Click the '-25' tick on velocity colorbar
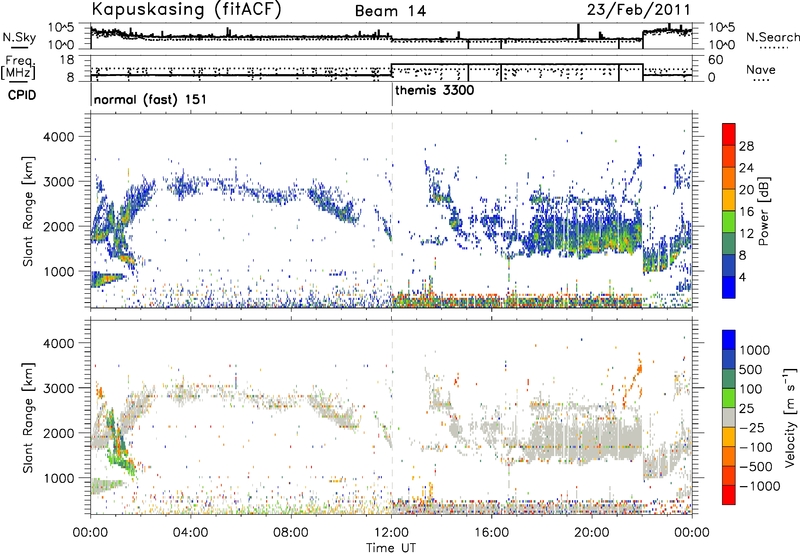The image size is (800, 554). (x=753, y=427)
